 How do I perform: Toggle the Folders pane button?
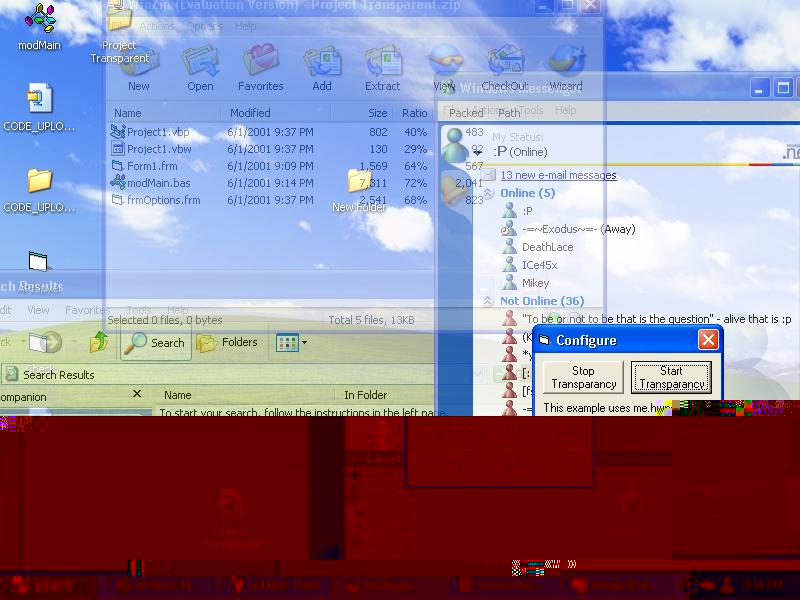click(x=228, y=342)
